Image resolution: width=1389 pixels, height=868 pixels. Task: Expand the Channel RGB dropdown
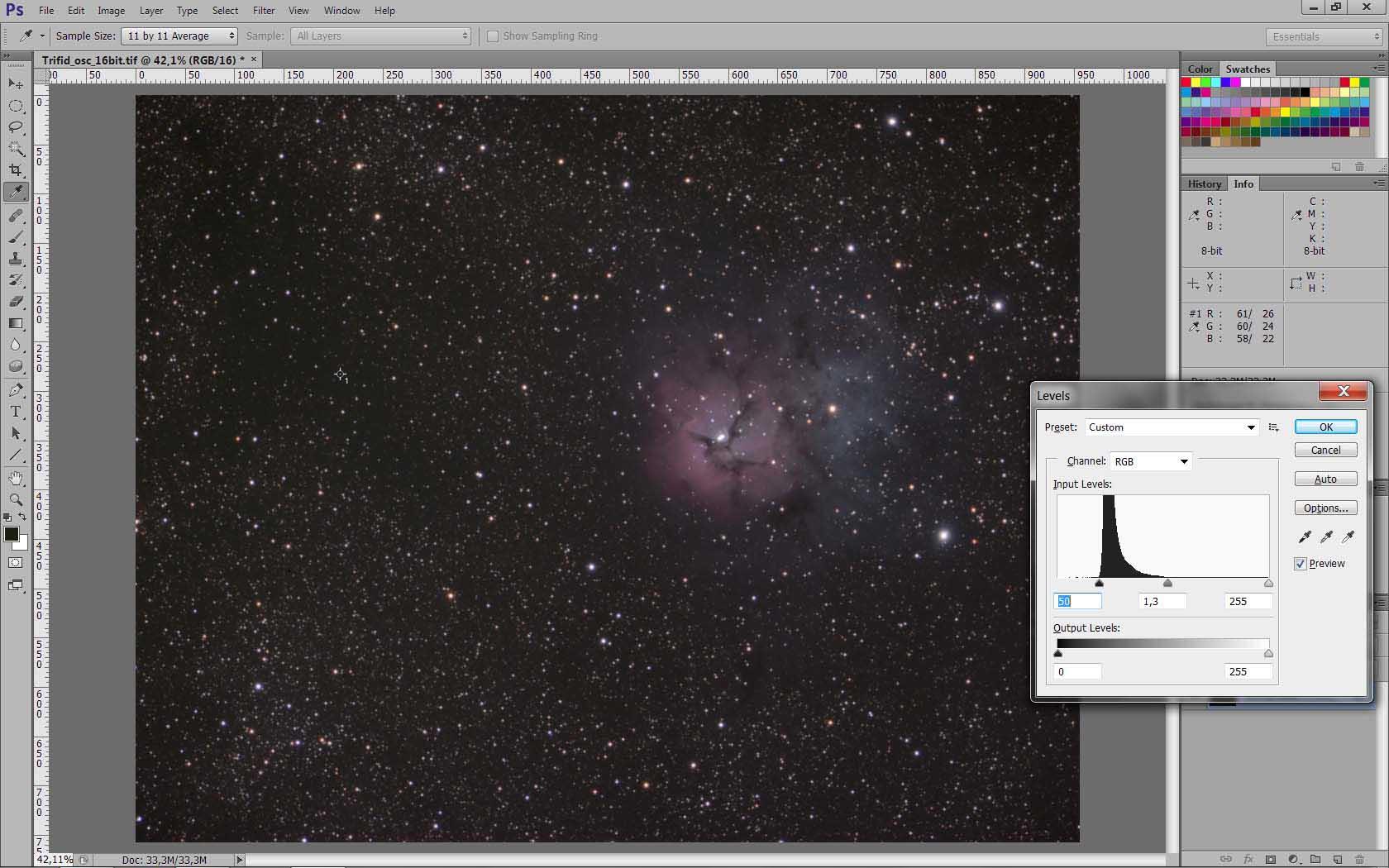[x=1151, y=461]
